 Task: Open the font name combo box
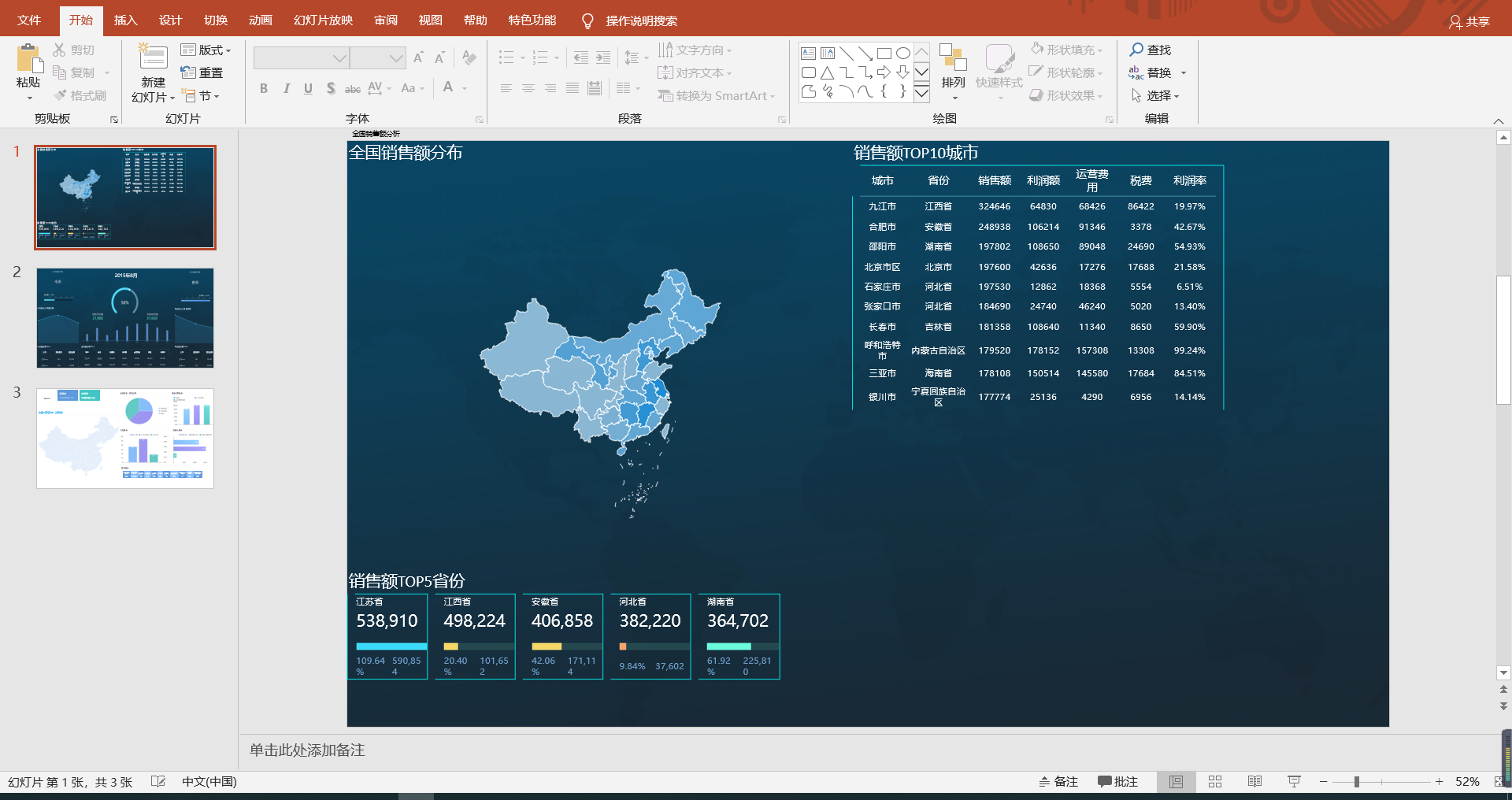301,57
